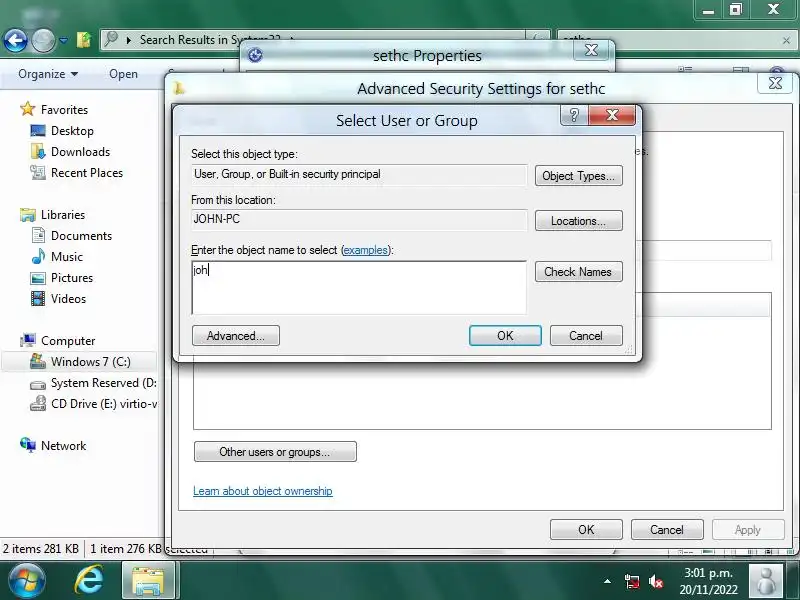
Task: Open the Organize dropdown menu
Action: tap(48, 74)
